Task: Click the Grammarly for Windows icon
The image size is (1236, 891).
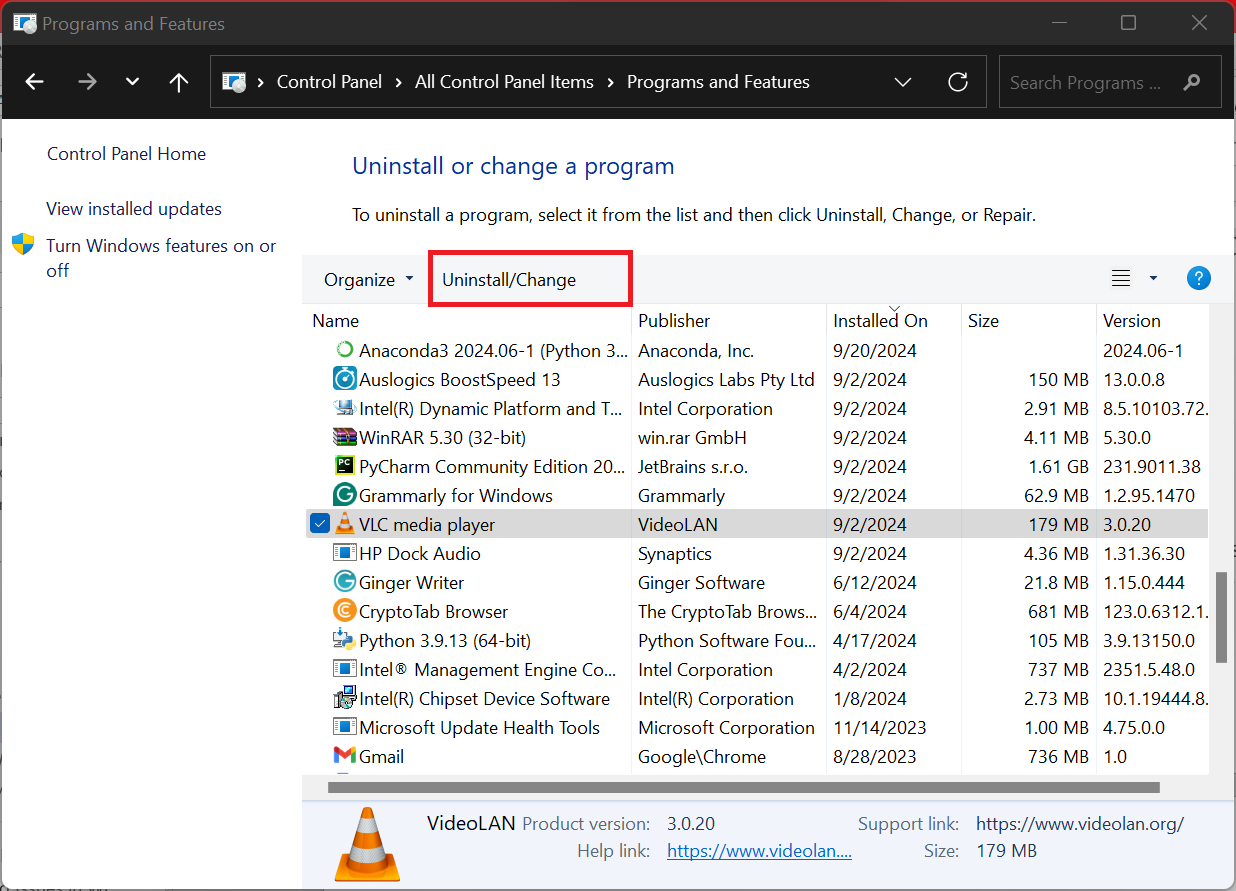Action: (344, 495)
